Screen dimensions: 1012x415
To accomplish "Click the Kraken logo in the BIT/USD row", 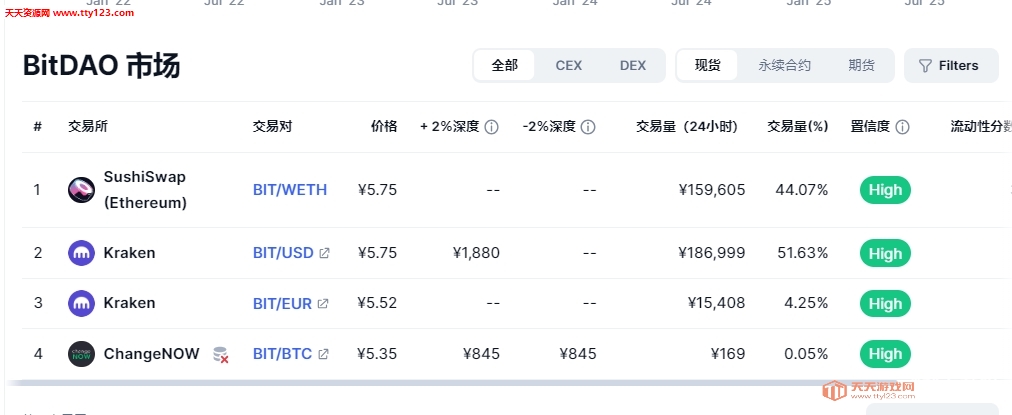I will point(81,252).
